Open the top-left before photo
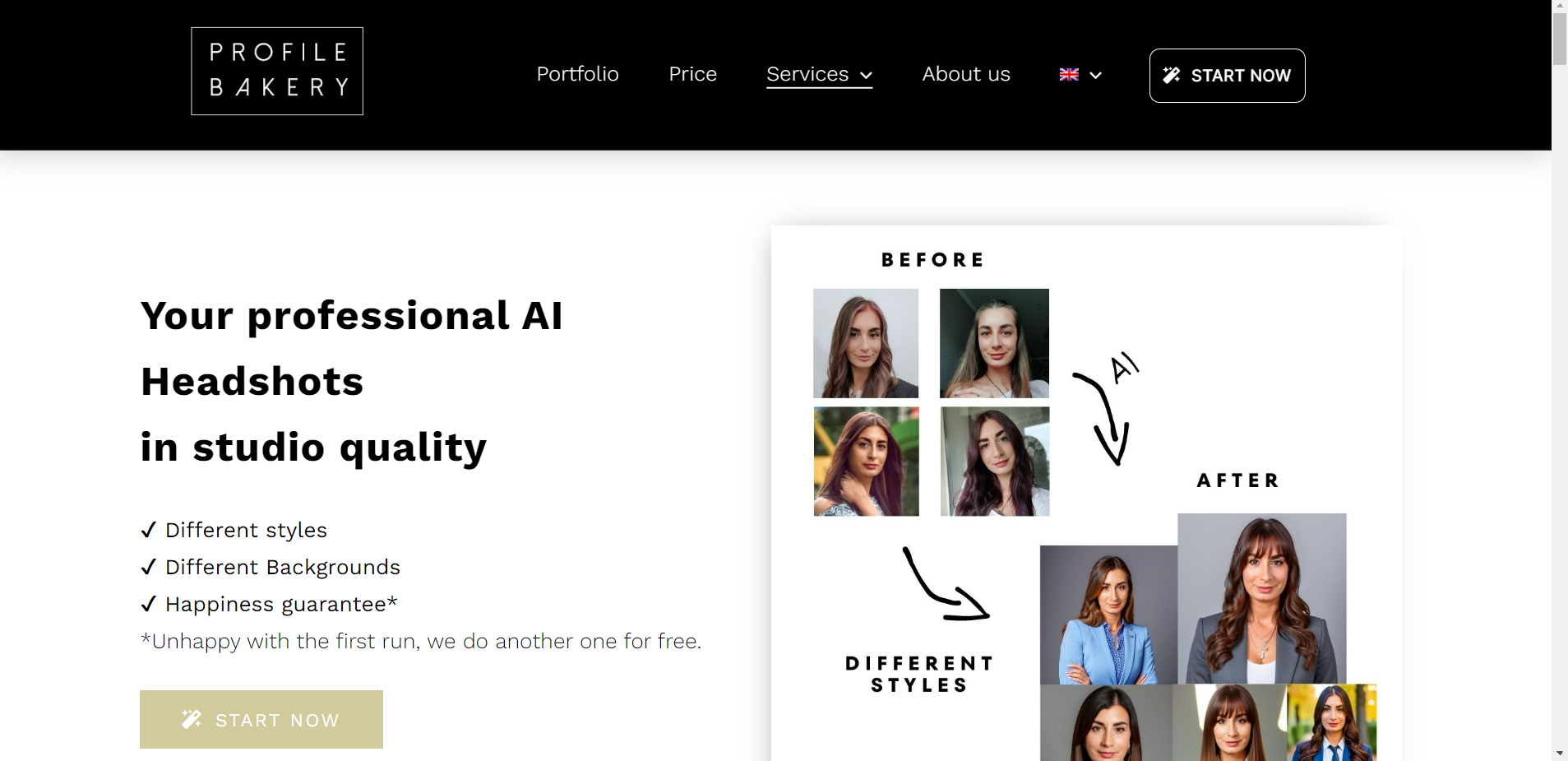Screen dimensions: 1568x761 [x=866, y=343]
